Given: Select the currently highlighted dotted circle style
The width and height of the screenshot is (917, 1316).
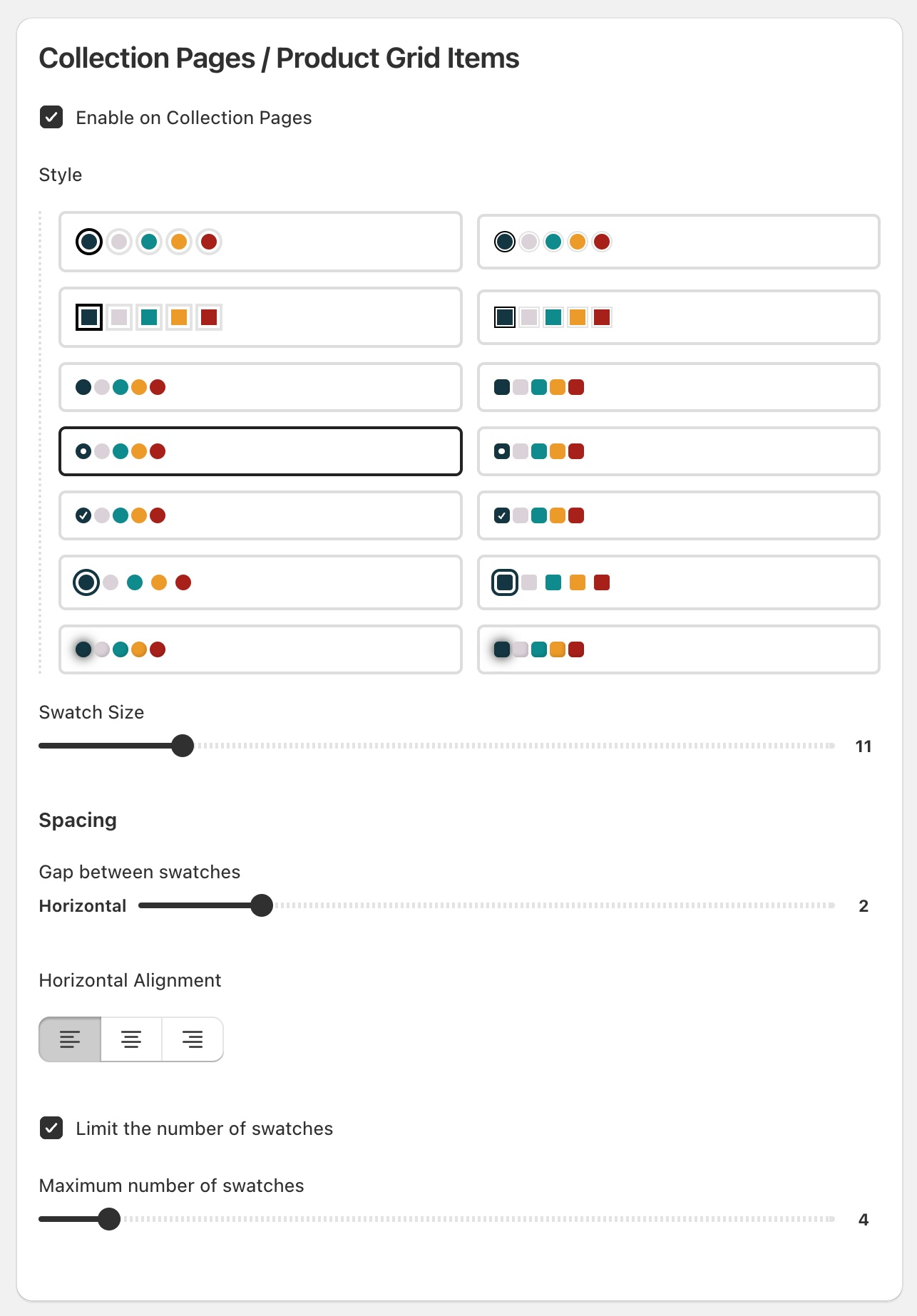Looking at the screenshot, I should (260, 451).
